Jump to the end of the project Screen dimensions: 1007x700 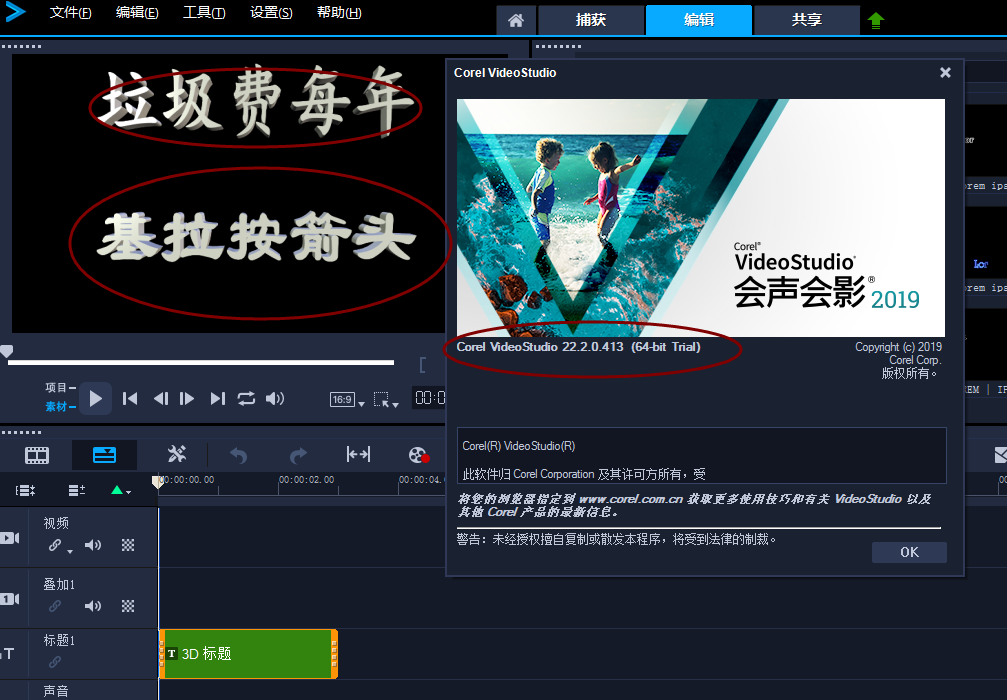coord(218,399)
